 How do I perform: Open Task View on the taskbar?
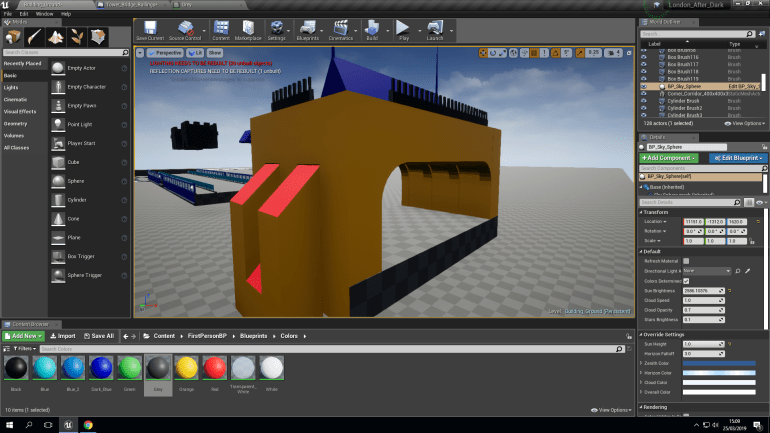pos(48,425)
